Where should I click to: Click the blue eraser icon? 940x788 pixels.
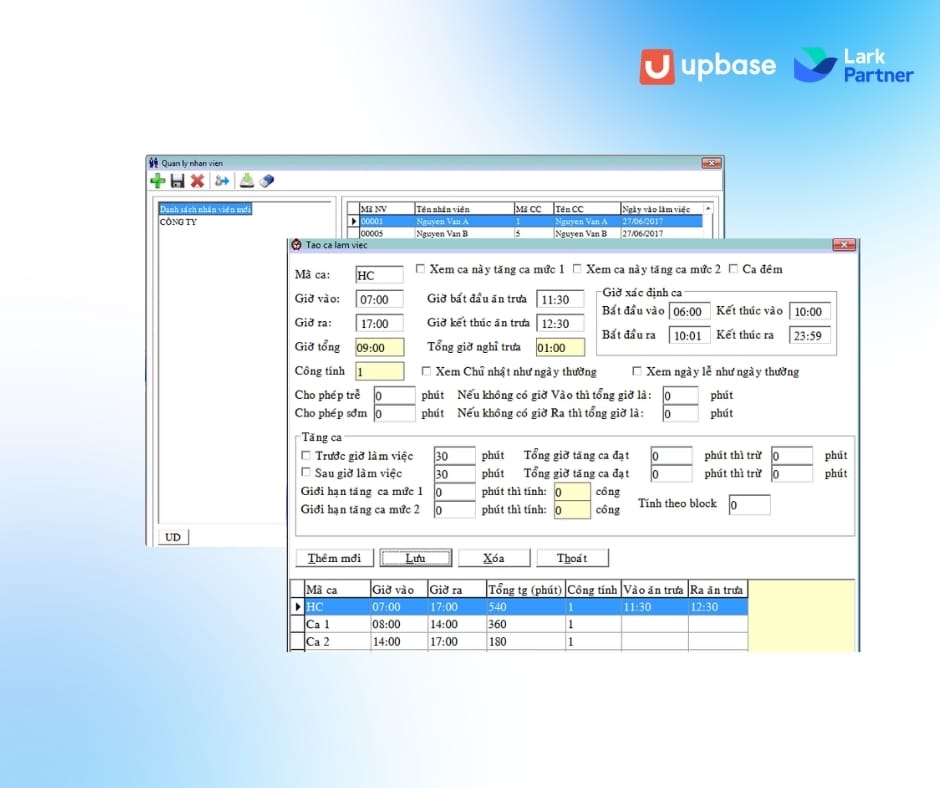pyautogui.click(x=267, y=181)
